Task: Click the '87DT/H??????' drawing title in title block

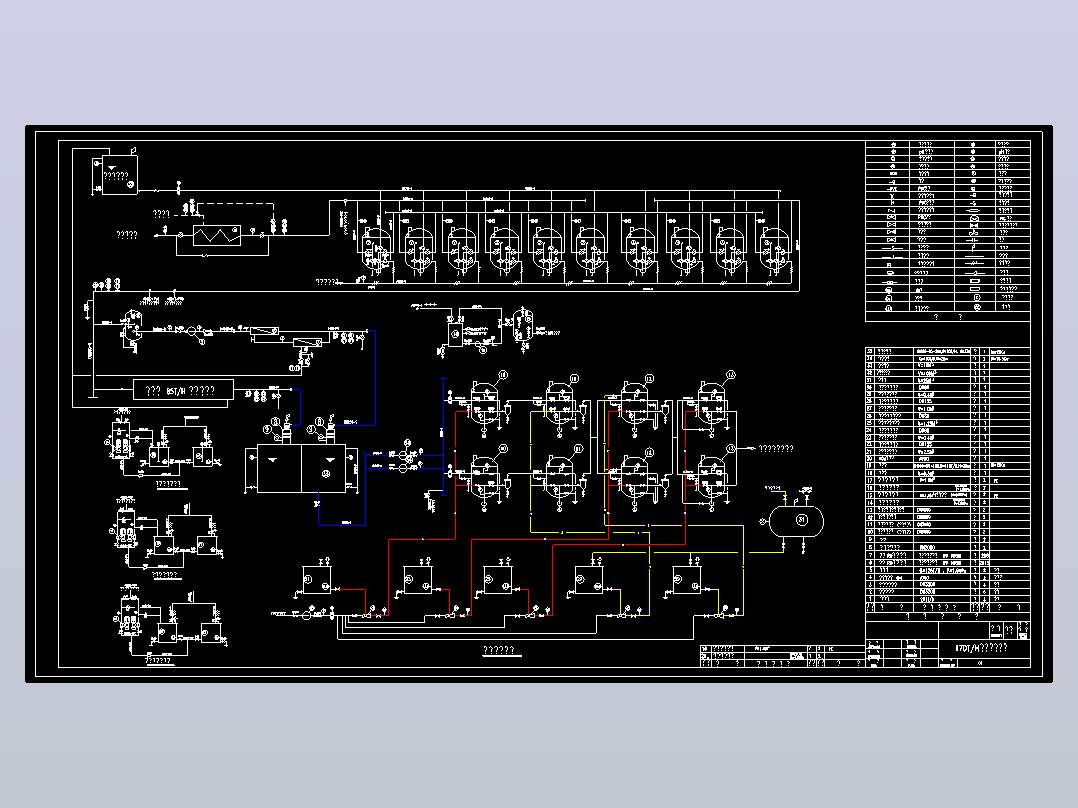Action: click(981, 648)
